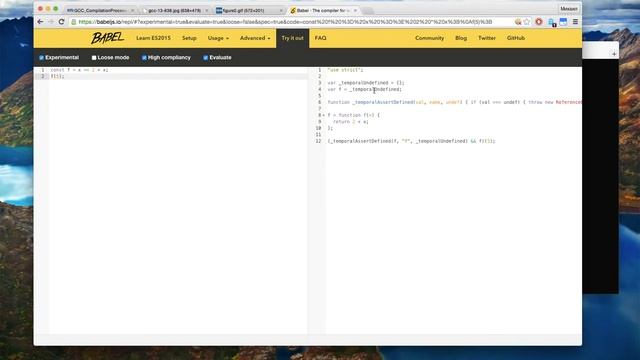The height and width of the screenshot is (360, 640).
Task: Open the Blog link
Action: point(461,38)
